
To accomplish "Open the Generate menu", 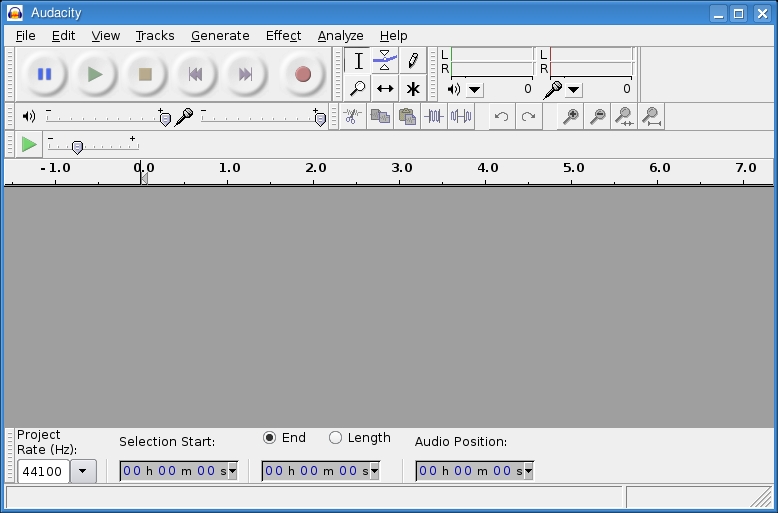I will [220, 35].
